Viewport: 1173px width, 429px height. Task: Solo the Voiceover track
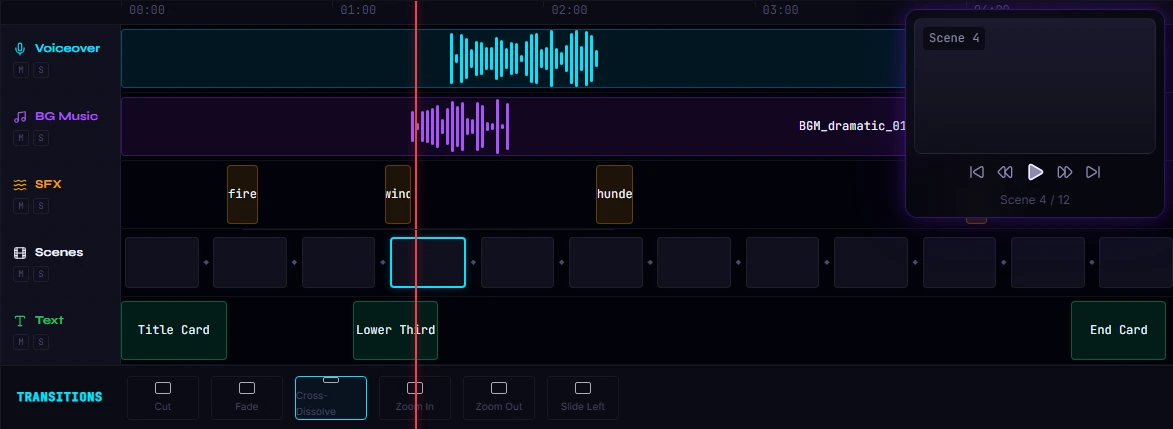coord(40,70)
